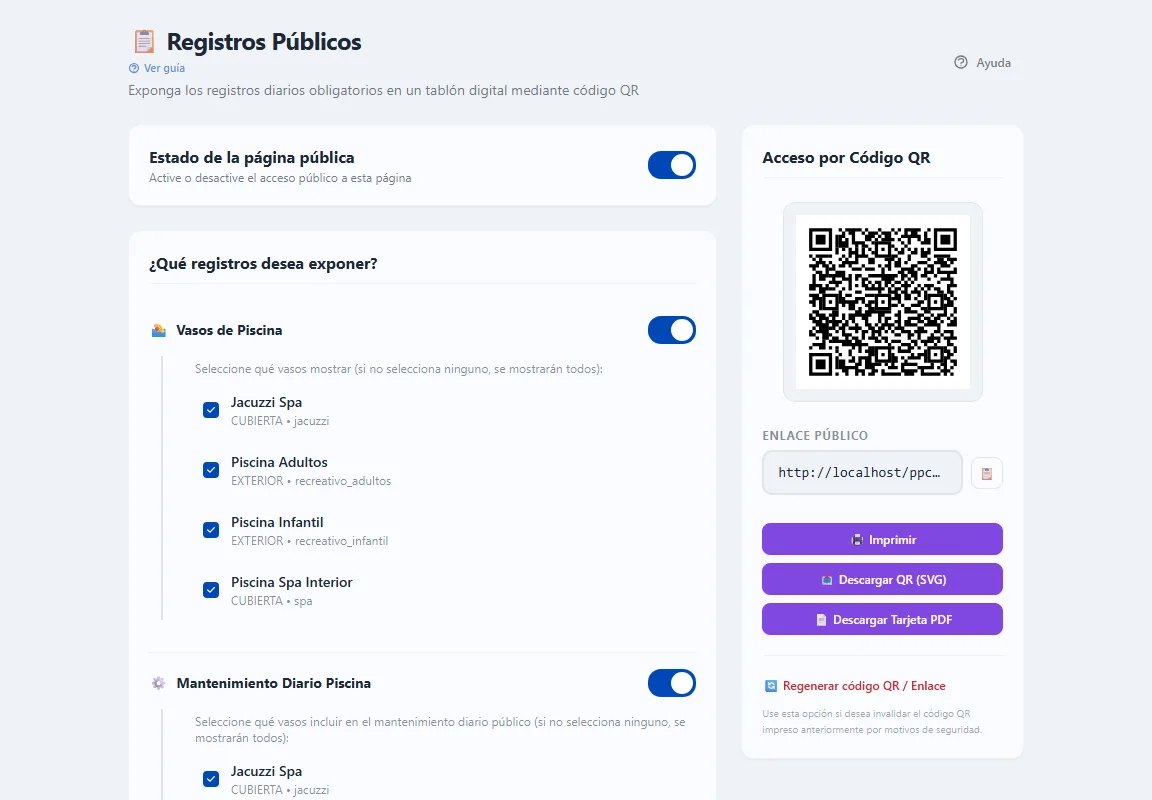Click the document icon in Descargar Tarjeta PDF
The width and height of the screenshot is (1152, 800).
click(821, 620)
